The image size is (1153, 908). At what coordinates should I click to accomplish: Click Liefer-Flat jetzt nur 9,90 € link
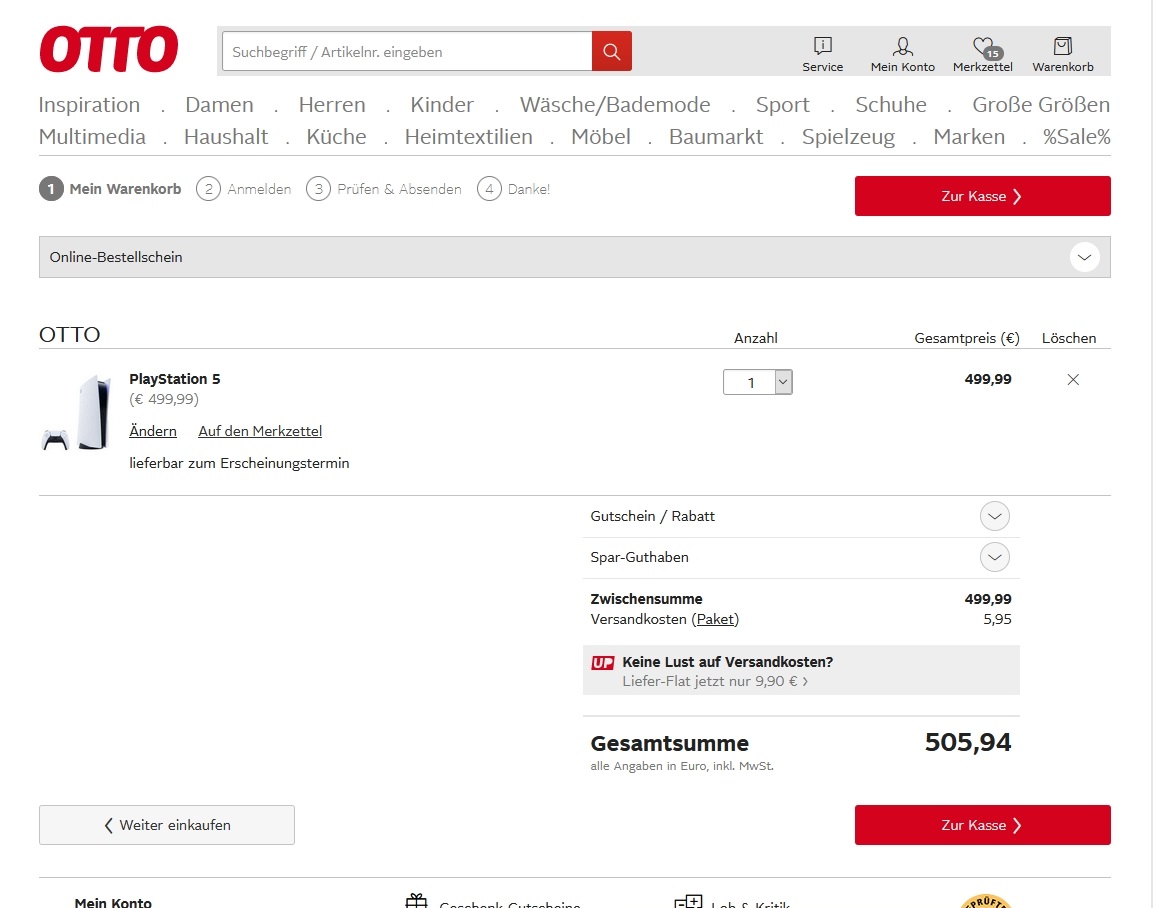point(714,682)
